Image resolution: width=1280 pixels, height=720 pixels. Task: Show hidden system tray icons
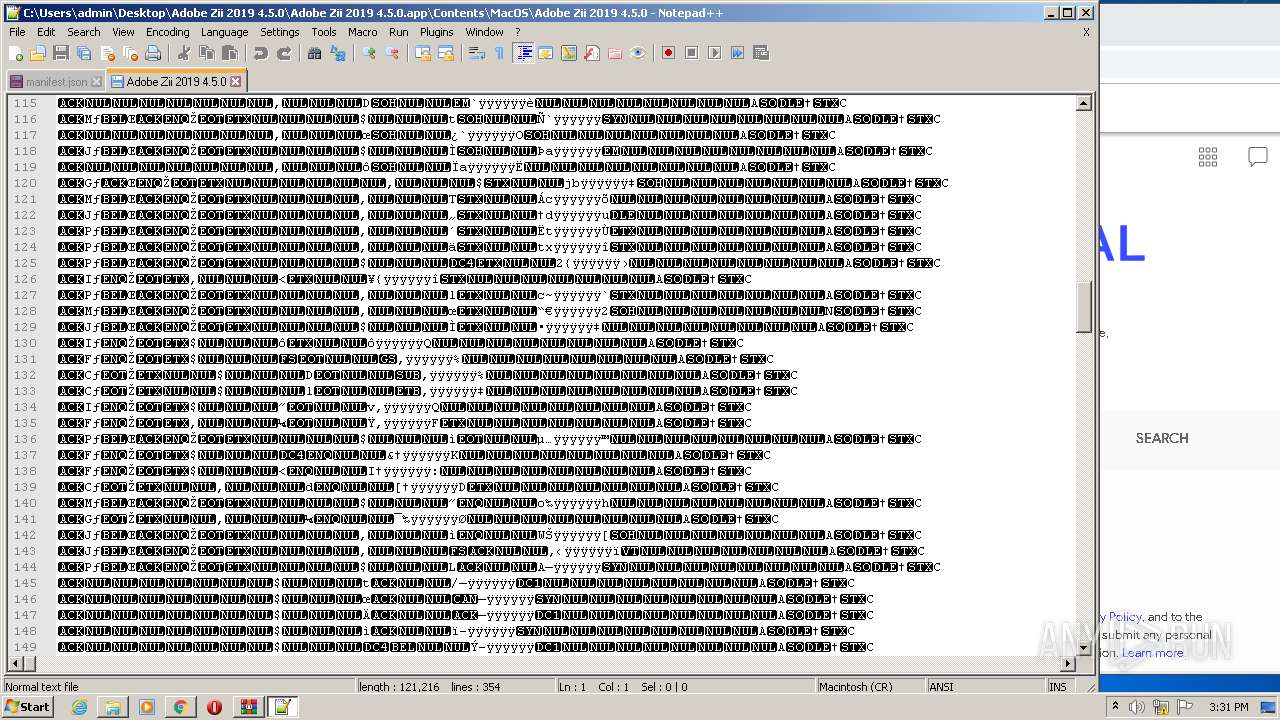point(1115,707)
